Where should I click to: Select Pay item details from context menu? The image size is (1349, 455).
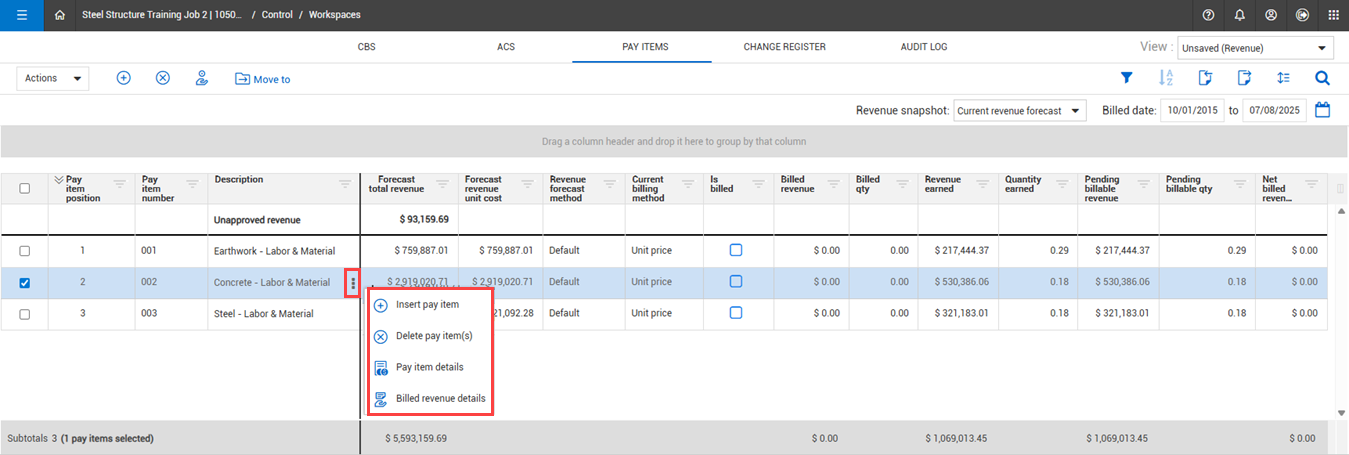click(429, 367)
